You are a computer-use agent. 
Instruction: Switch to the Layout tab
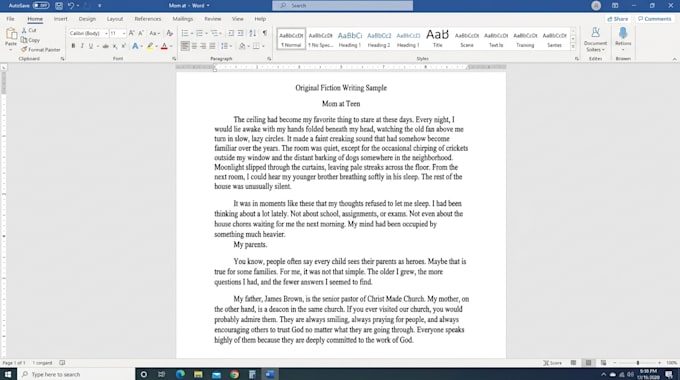coord(115,19)
